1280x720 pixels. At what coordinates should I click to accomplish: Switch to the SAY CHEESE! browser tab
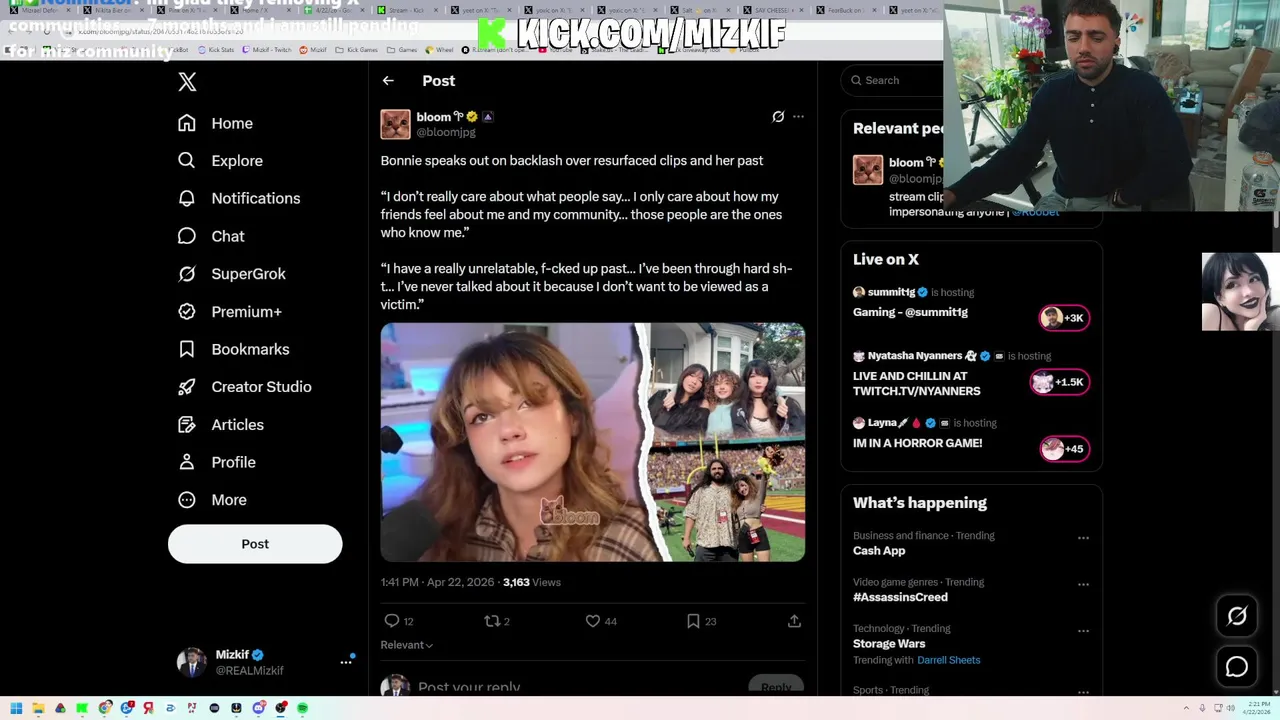pos(774,10)
